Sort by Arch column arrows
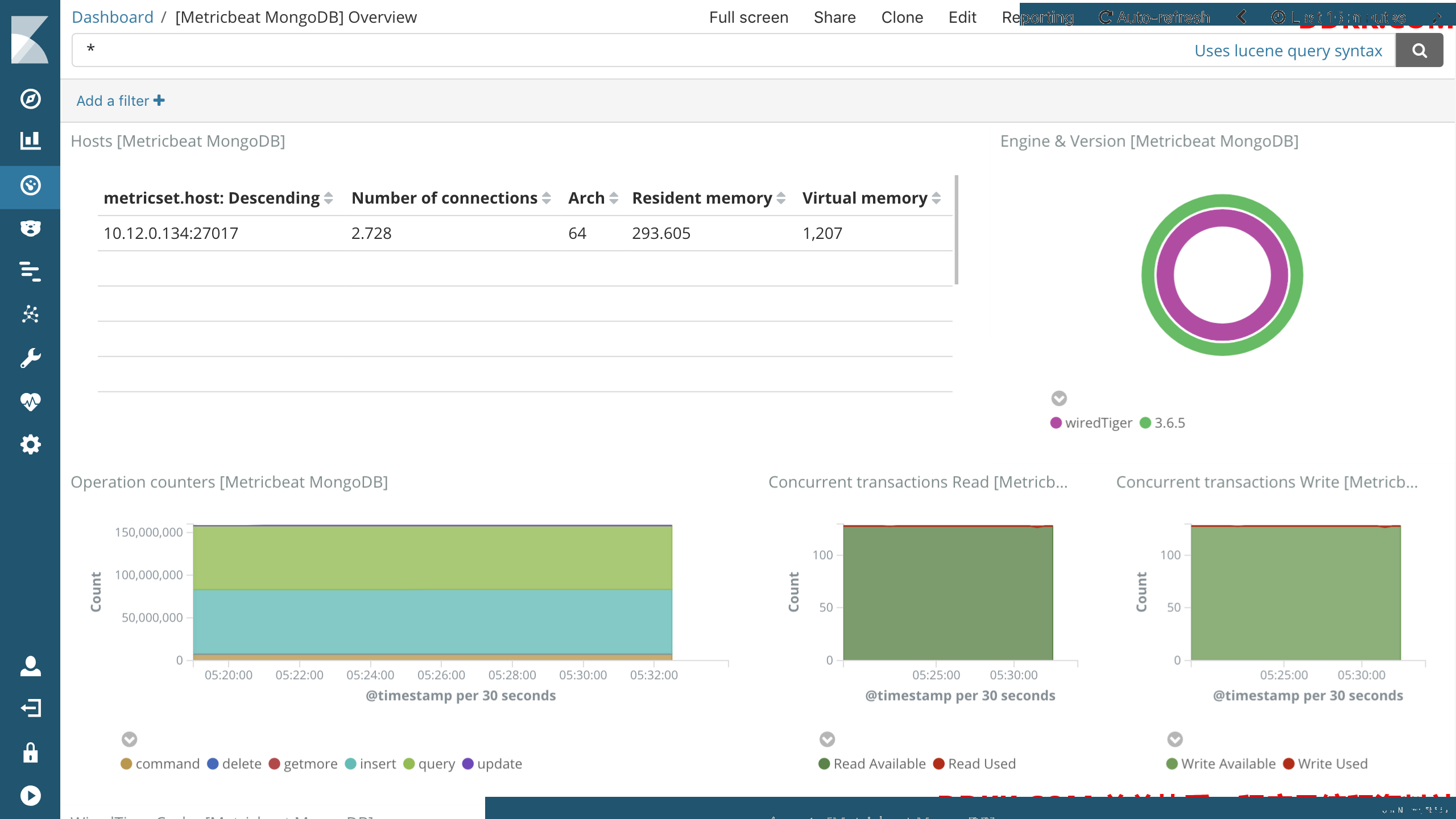The height and width of the screenshot is (819, 1456). 614,198
